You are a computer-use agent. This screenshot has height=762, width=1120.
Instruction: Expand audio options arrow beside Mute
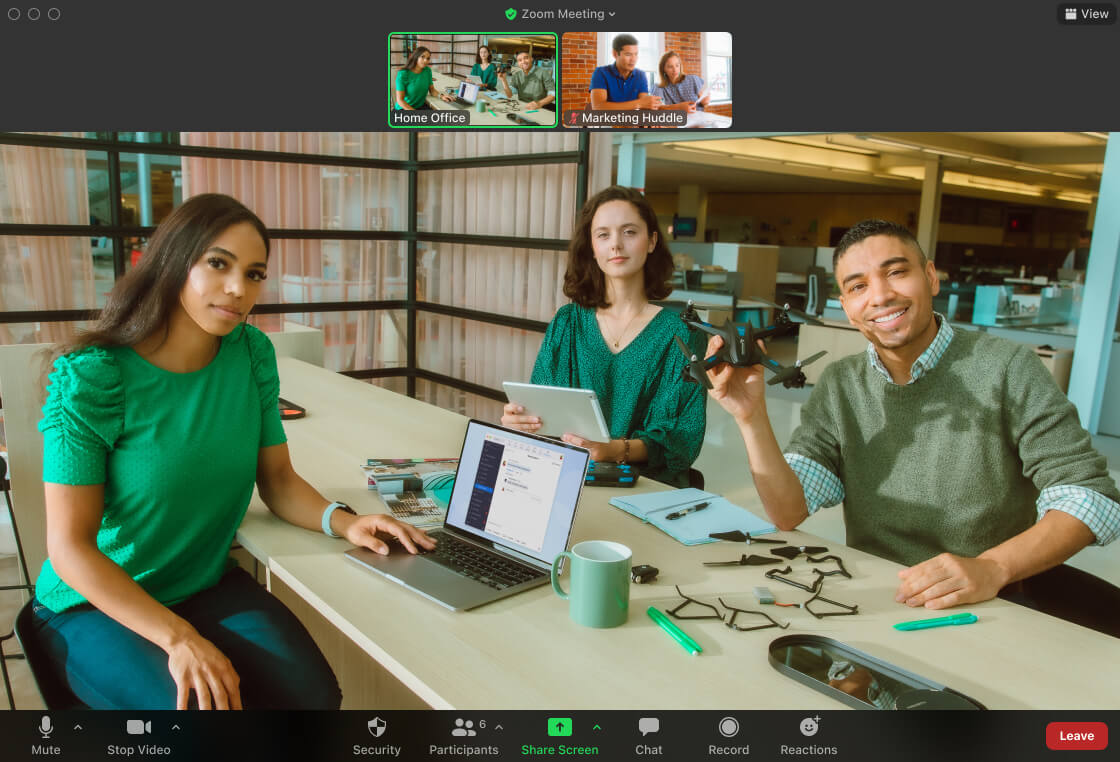78,727
